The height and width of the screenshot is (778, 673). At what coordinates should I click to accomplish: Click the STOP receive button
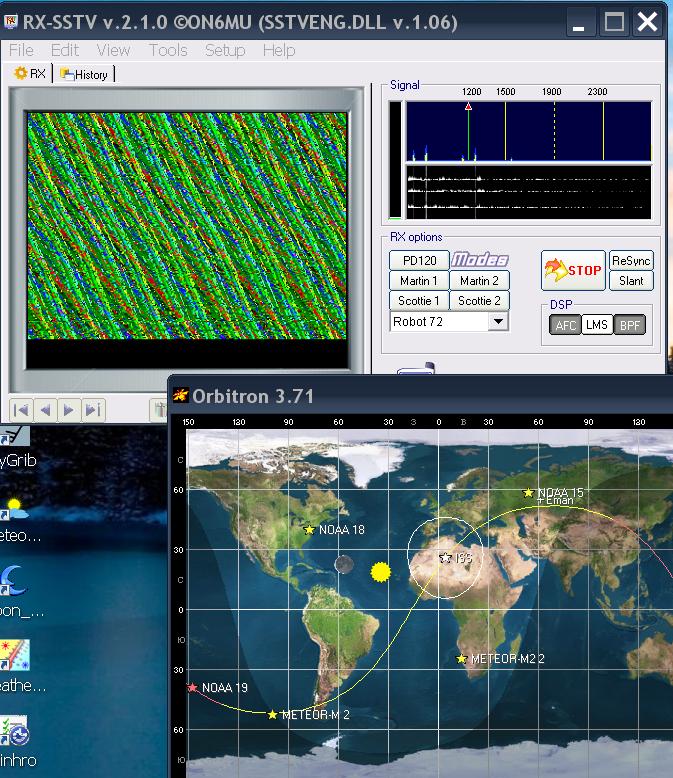point(573,270)
